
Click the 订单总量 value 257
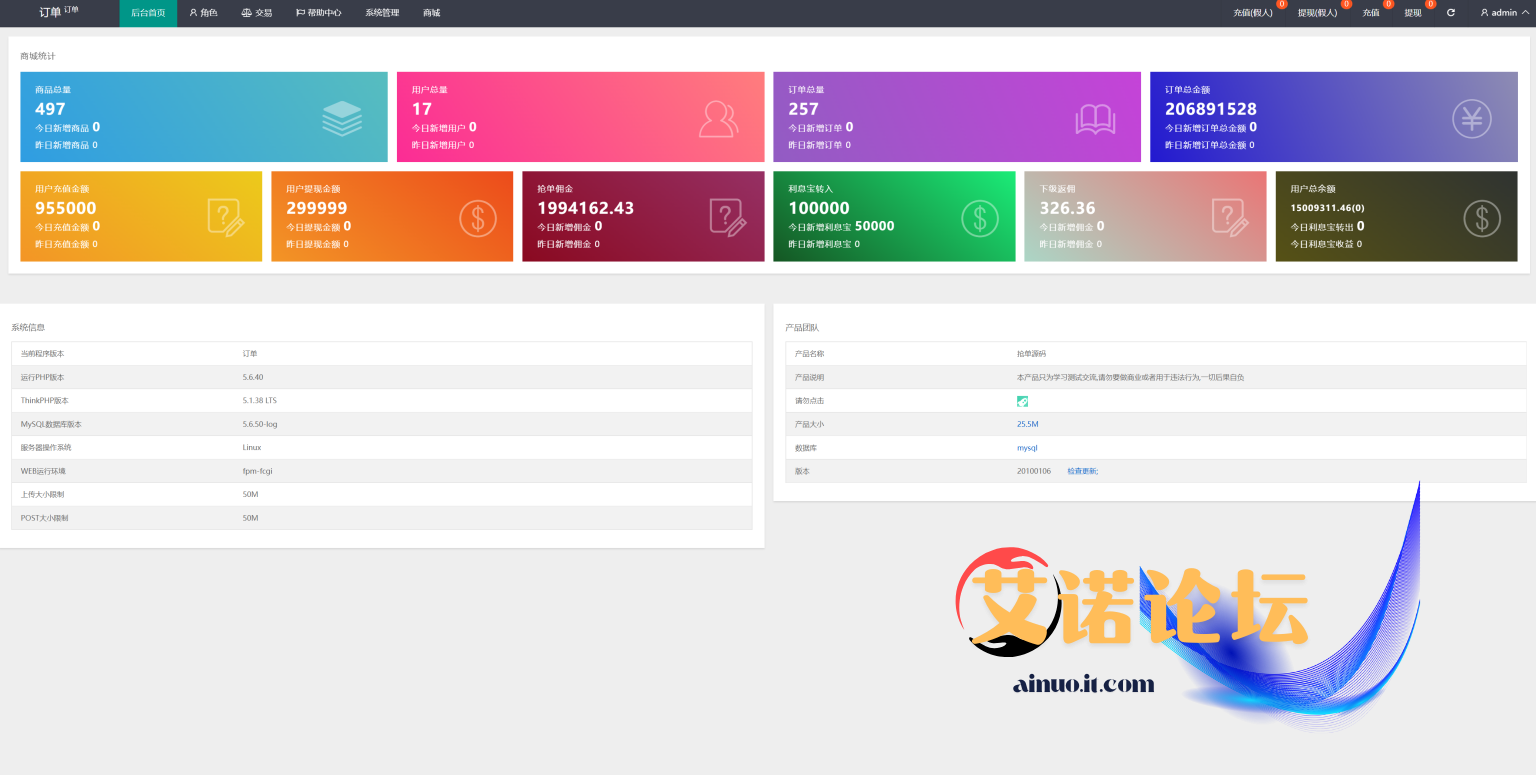pyautogui.click(x=803, y=109)
